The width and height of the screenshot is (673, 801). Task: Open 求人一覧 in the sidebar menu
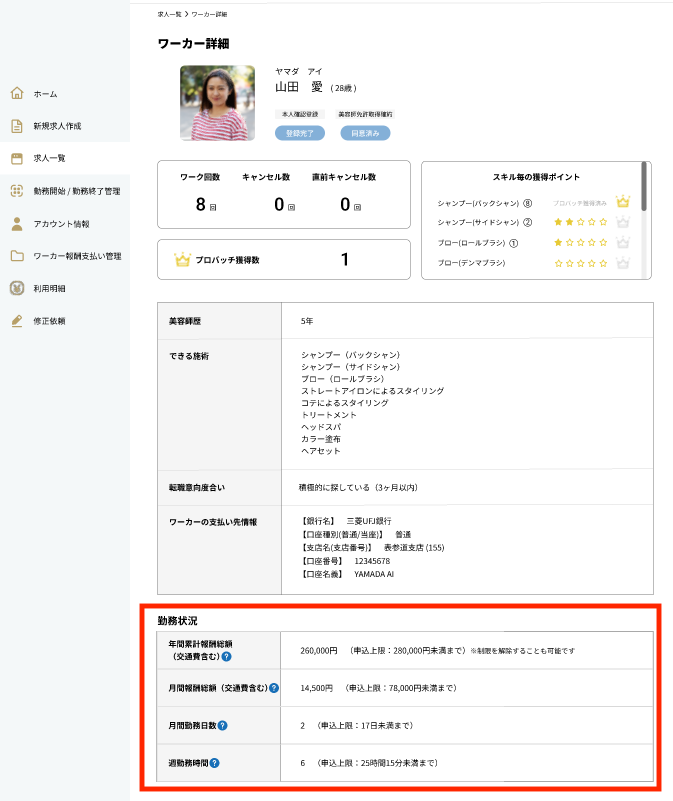[49, 158]
